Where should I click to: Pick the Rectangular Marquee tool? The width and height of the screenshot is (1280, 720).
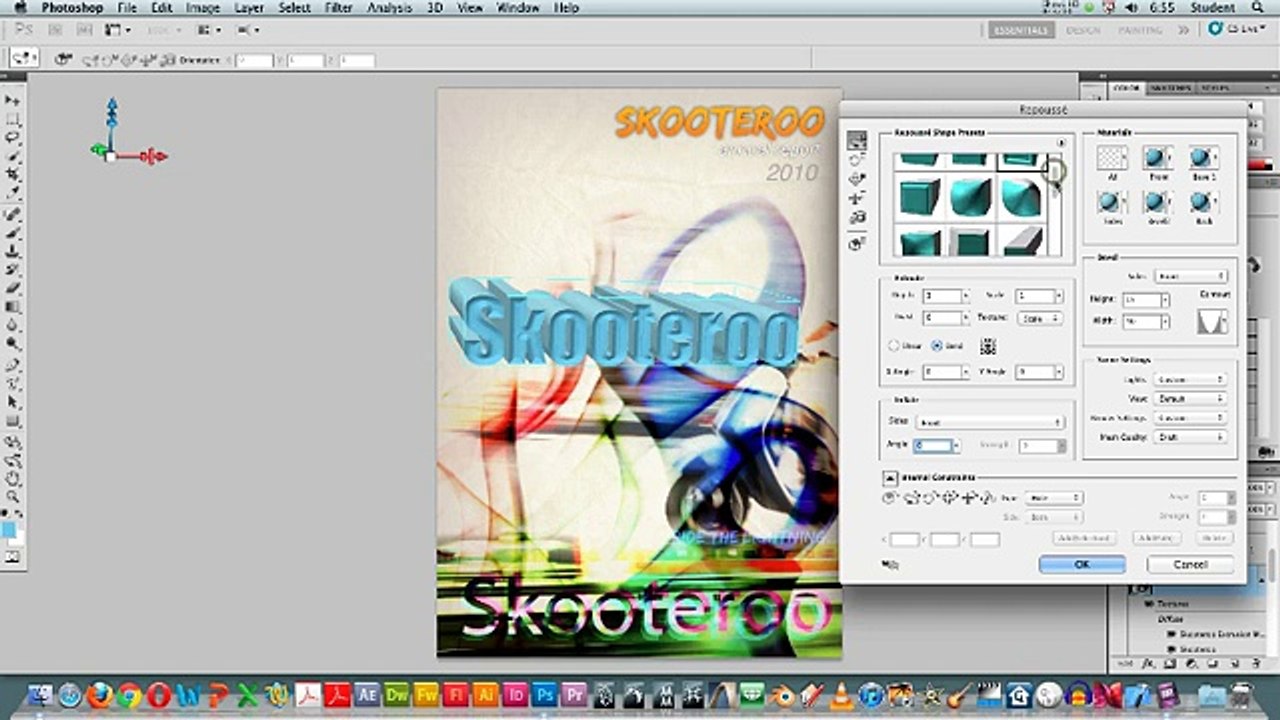(x=13, y=120)
